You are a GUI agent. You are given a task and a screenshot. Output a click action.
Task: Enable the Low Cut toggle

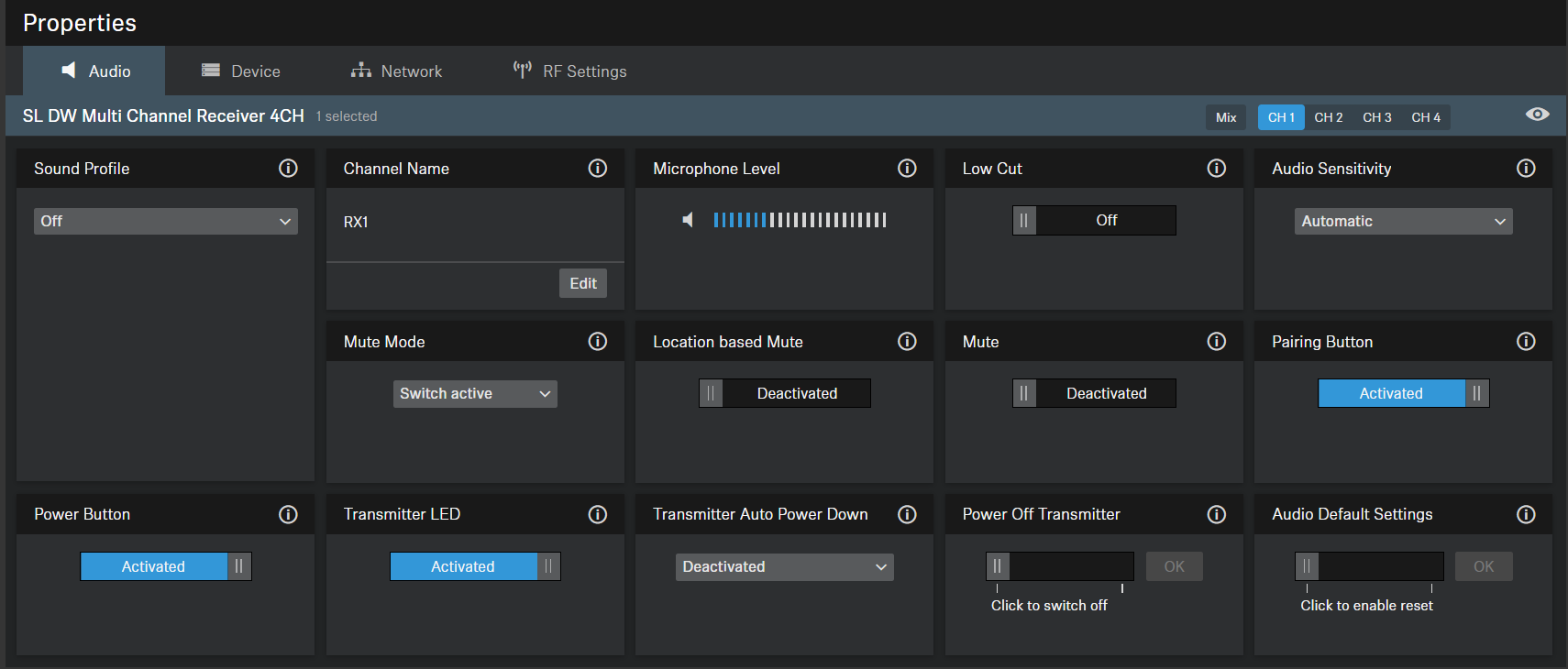point(1094,221)
